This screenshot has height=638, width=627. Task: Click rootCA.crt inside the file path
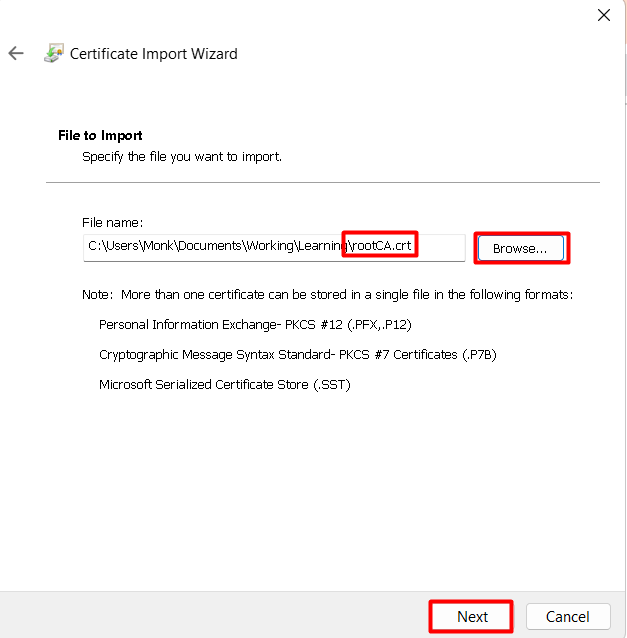click(382, 246)
